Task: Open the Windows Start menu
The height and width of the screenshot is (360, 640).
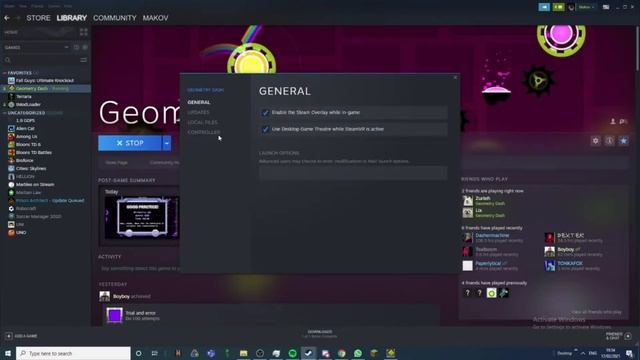Action: [8, 353]
